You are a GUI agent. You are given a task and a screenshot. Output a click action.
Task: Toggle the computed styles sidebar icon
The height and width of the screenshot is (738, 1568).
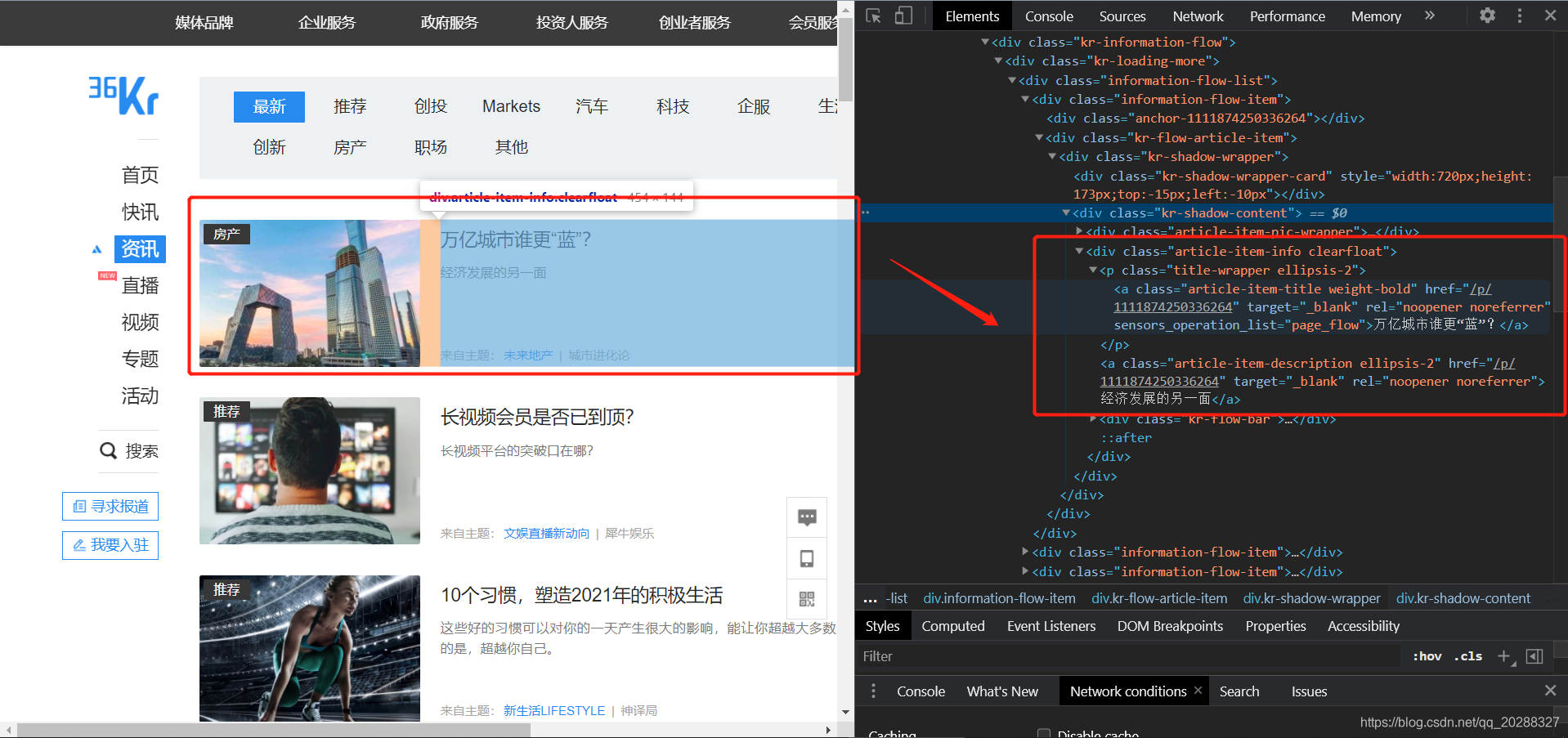[1534, 655]
